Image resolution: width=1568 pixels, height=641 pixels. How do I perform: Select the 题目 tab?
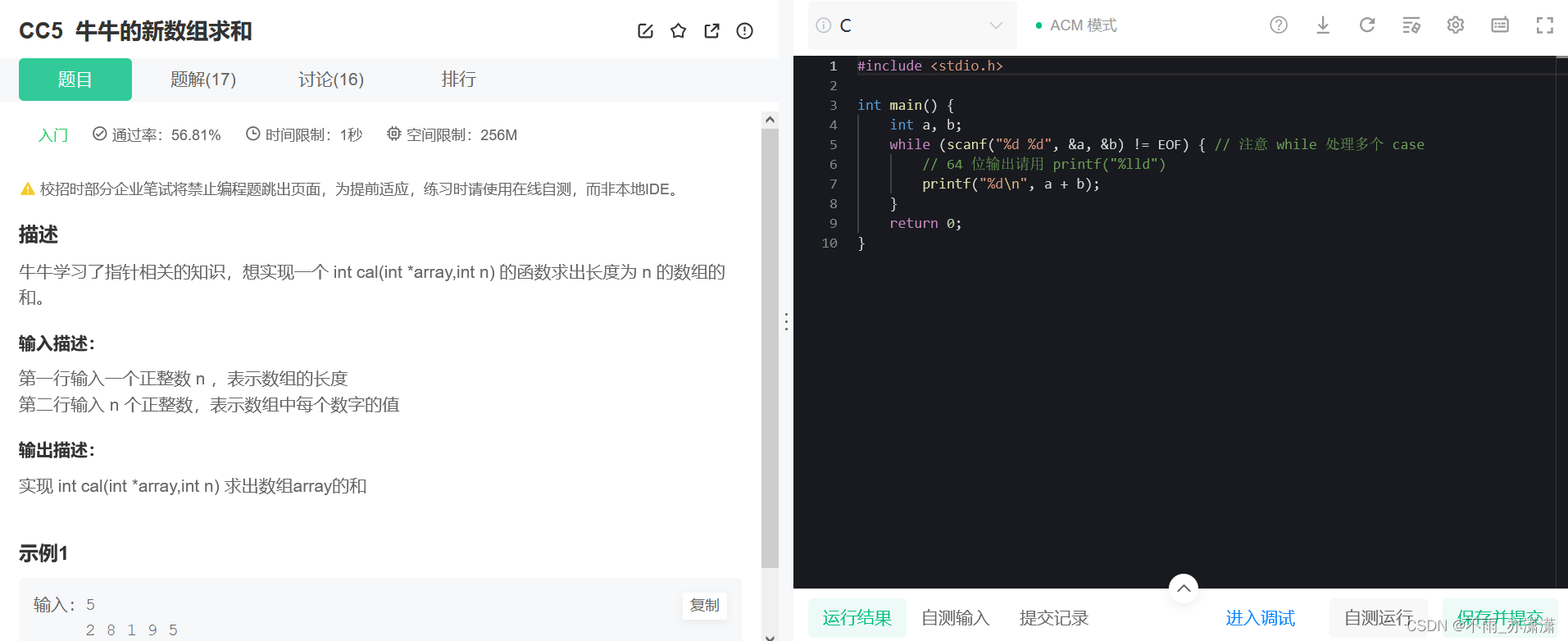(75, 80)
